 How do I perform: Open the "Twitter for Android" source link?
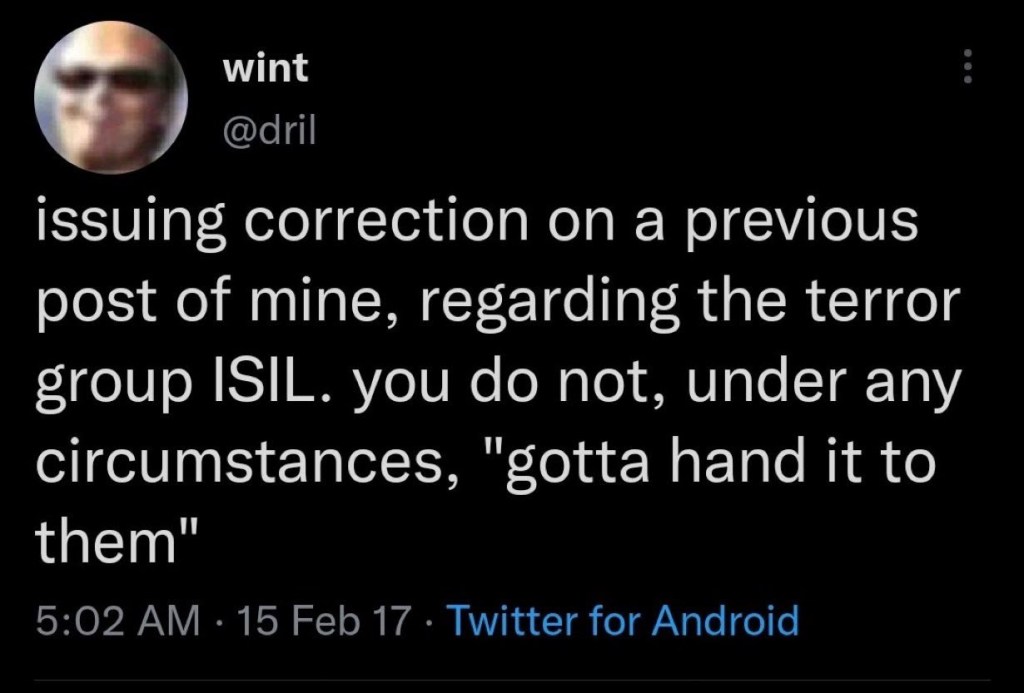point(622,621)
